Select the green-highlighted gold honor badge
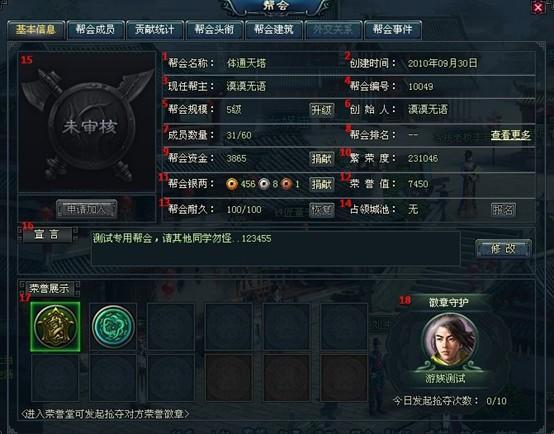 pos(55,327)
